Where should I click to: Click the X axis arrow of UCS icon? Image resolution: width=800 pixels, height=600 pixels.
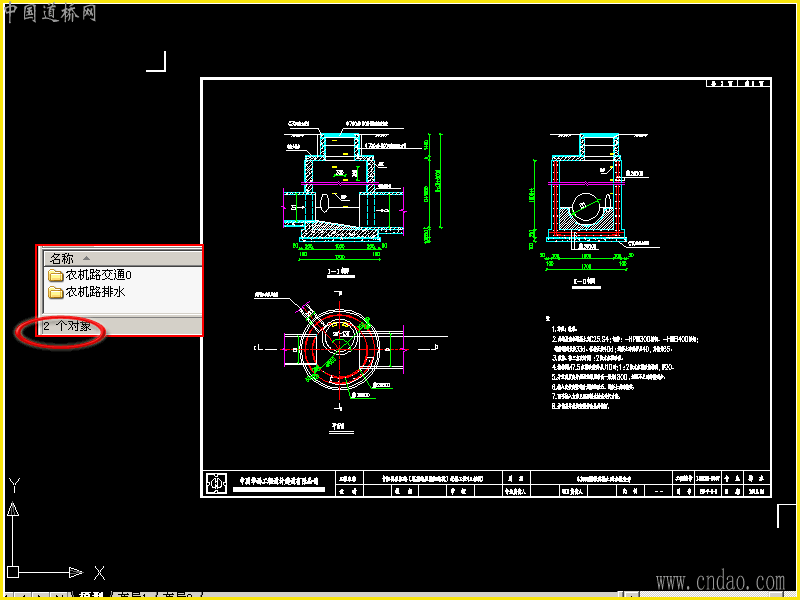coord(76,572)
